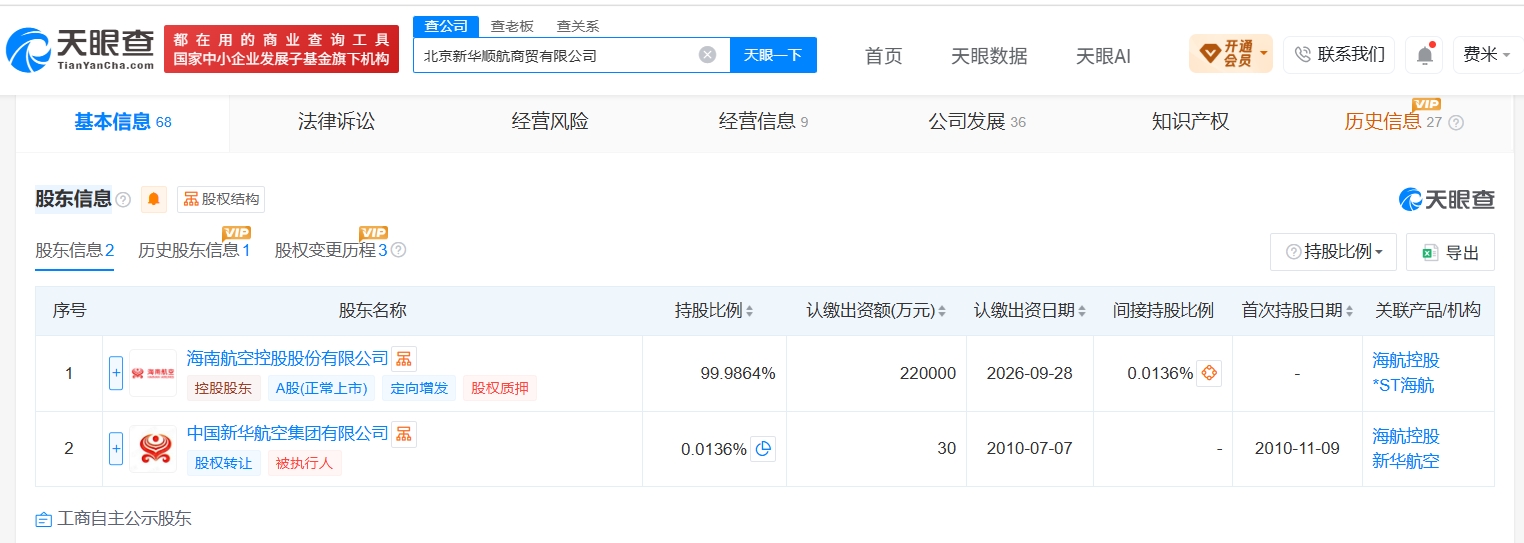Click the help icon next to 股东信息 heading
This screenshot has height=543, width=1524.
123,200
